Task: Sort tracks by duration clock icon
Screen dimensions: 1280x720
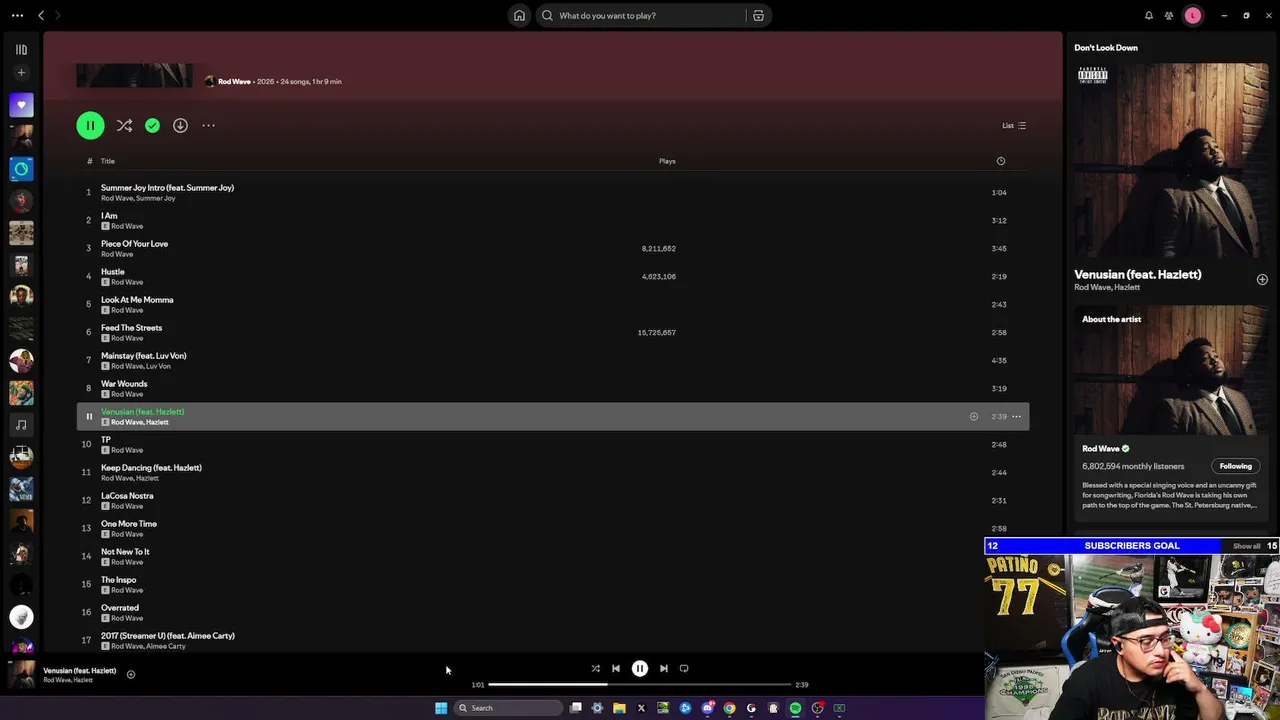Action: coord(1001,161)
